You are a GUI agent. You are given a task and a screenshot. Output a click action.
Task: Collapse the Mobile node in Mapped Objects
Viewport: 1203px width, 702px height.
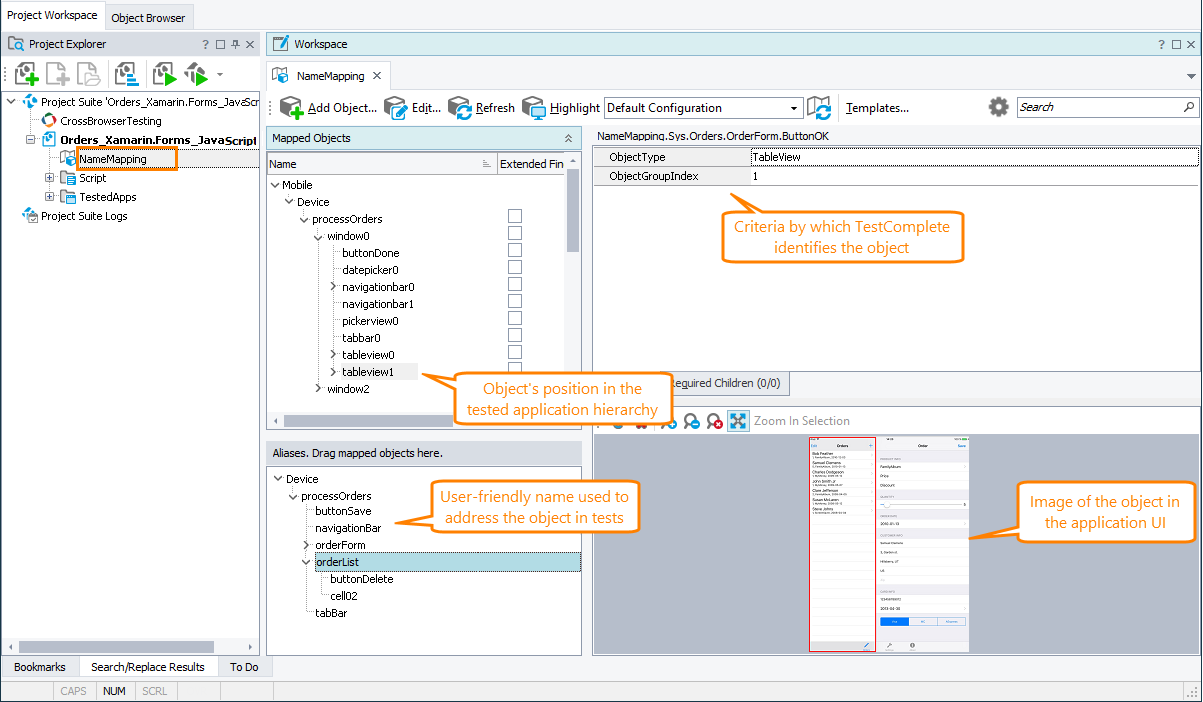(274, 185)
